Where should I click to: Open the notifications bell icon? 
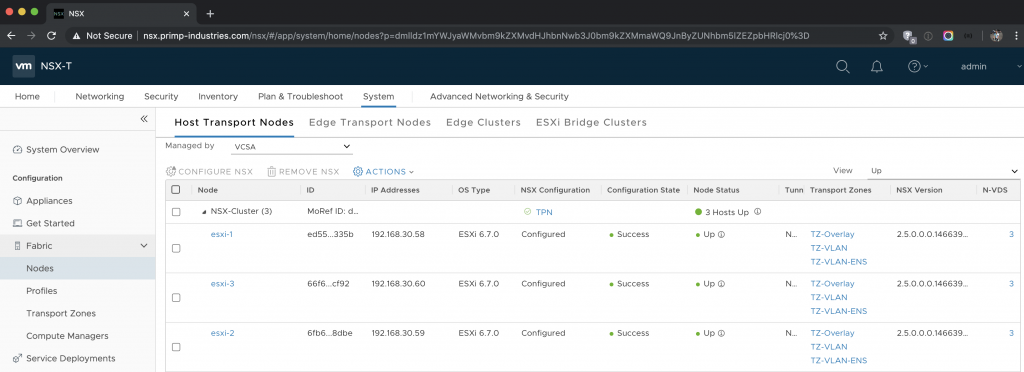coord(877,67)
